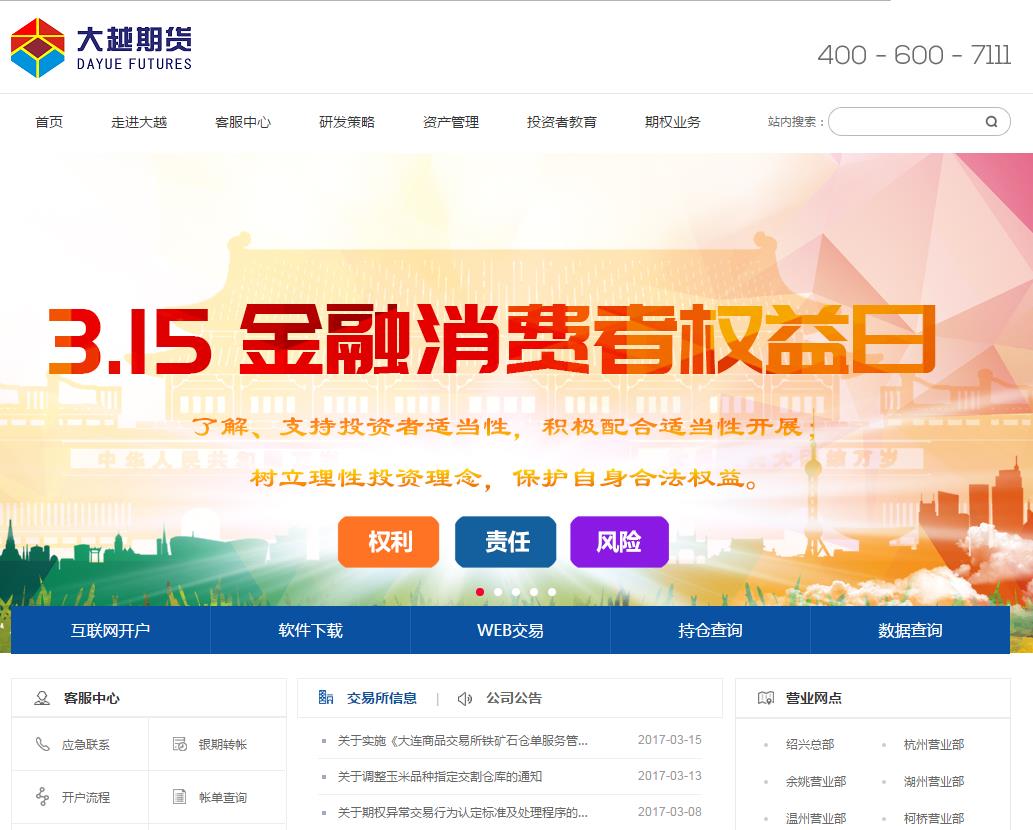Click the 2017-03-13 date entry
The image size is (1033, 830).
click(669, 775)
